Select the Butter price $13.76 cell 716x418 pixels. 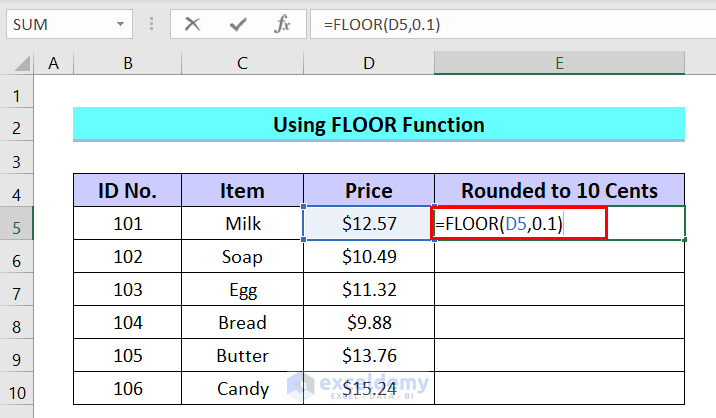pos(369,355)
